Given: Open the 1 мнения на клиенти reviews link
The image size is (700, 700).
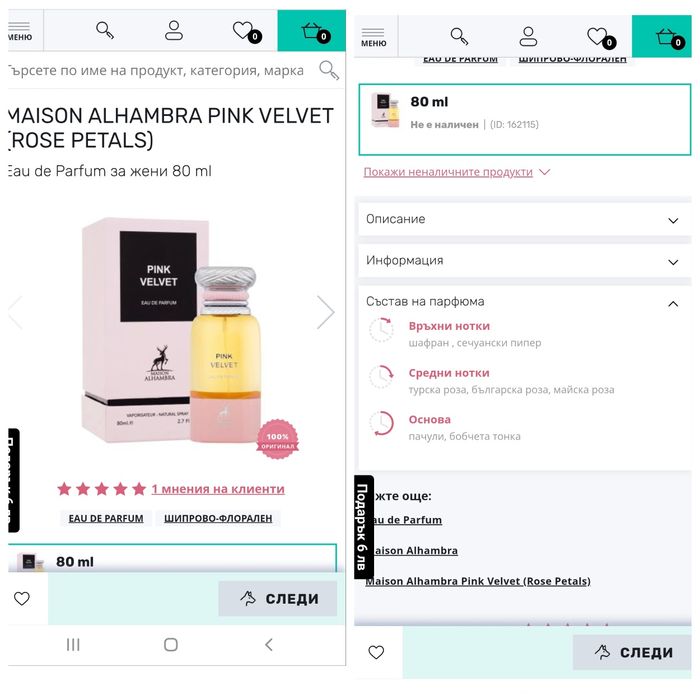Looking at the screenshot, I should click(x=218, y=489).
